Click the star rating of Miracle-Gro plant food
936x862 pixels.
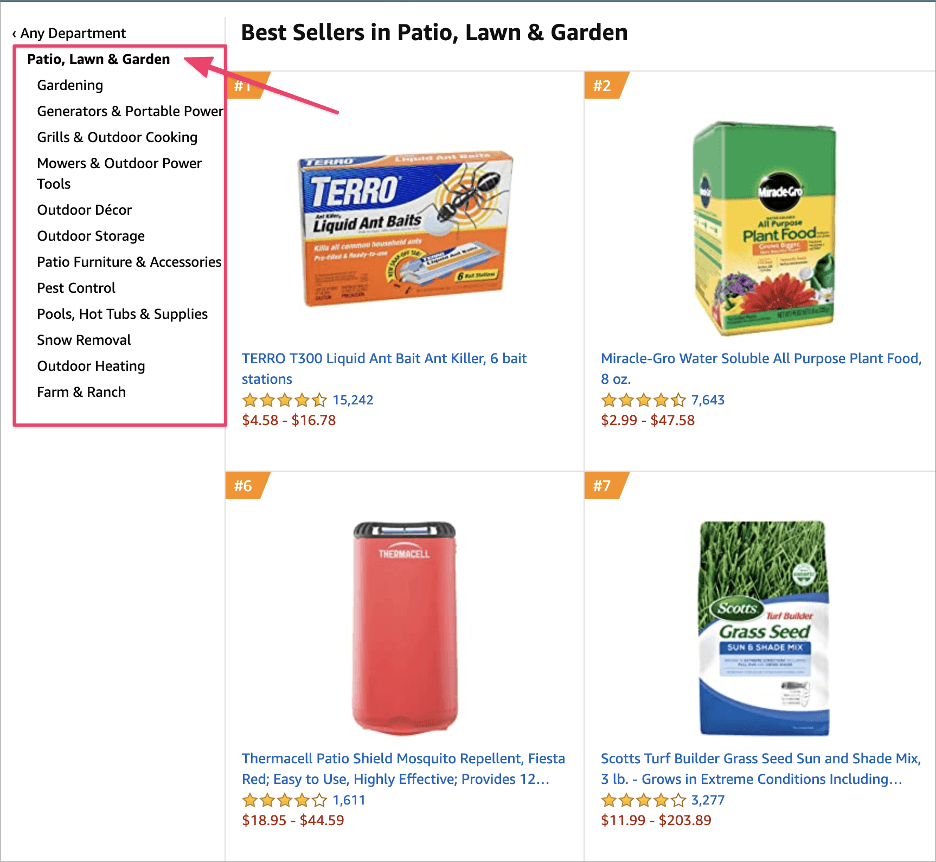pos(643,400)
